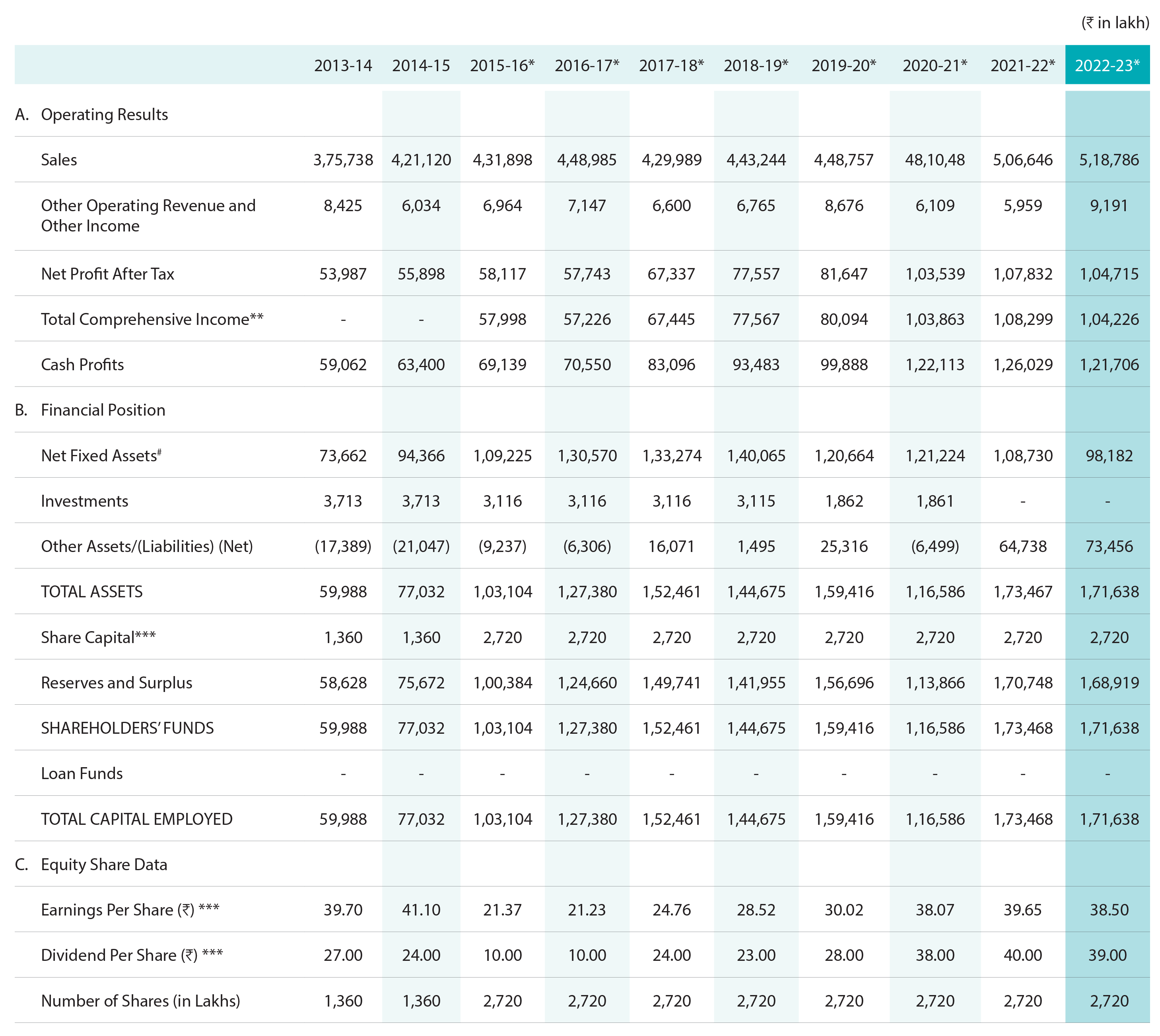The height and width of the screenshot is (1036, 1160).
Task: Select Reserves and Surplus value 1,68,919
Action: pyautogui.click(x=1109, y=682)
